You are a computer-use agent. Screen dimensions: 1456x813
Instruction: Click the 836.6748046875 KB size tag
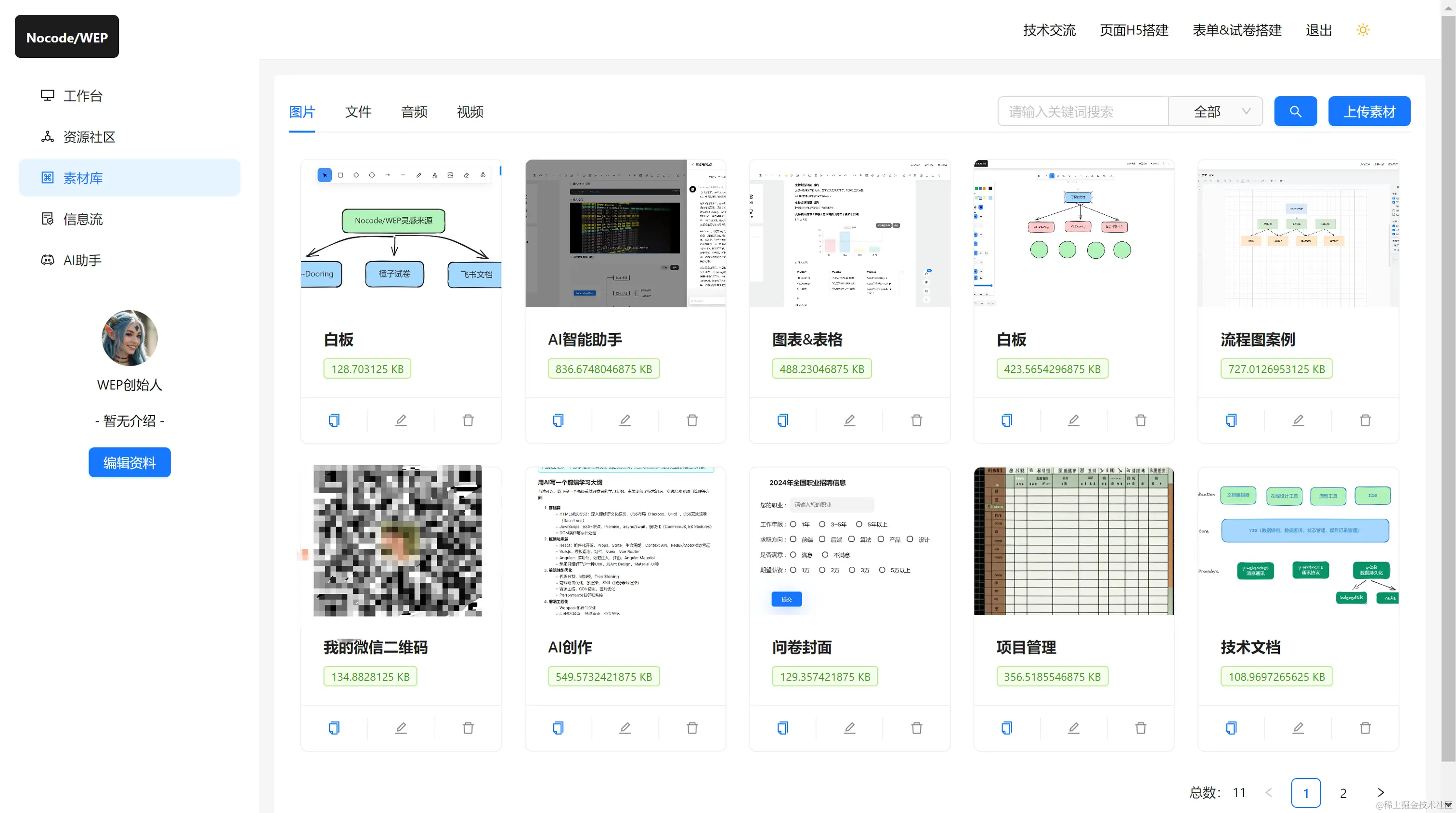pos(604,368)
